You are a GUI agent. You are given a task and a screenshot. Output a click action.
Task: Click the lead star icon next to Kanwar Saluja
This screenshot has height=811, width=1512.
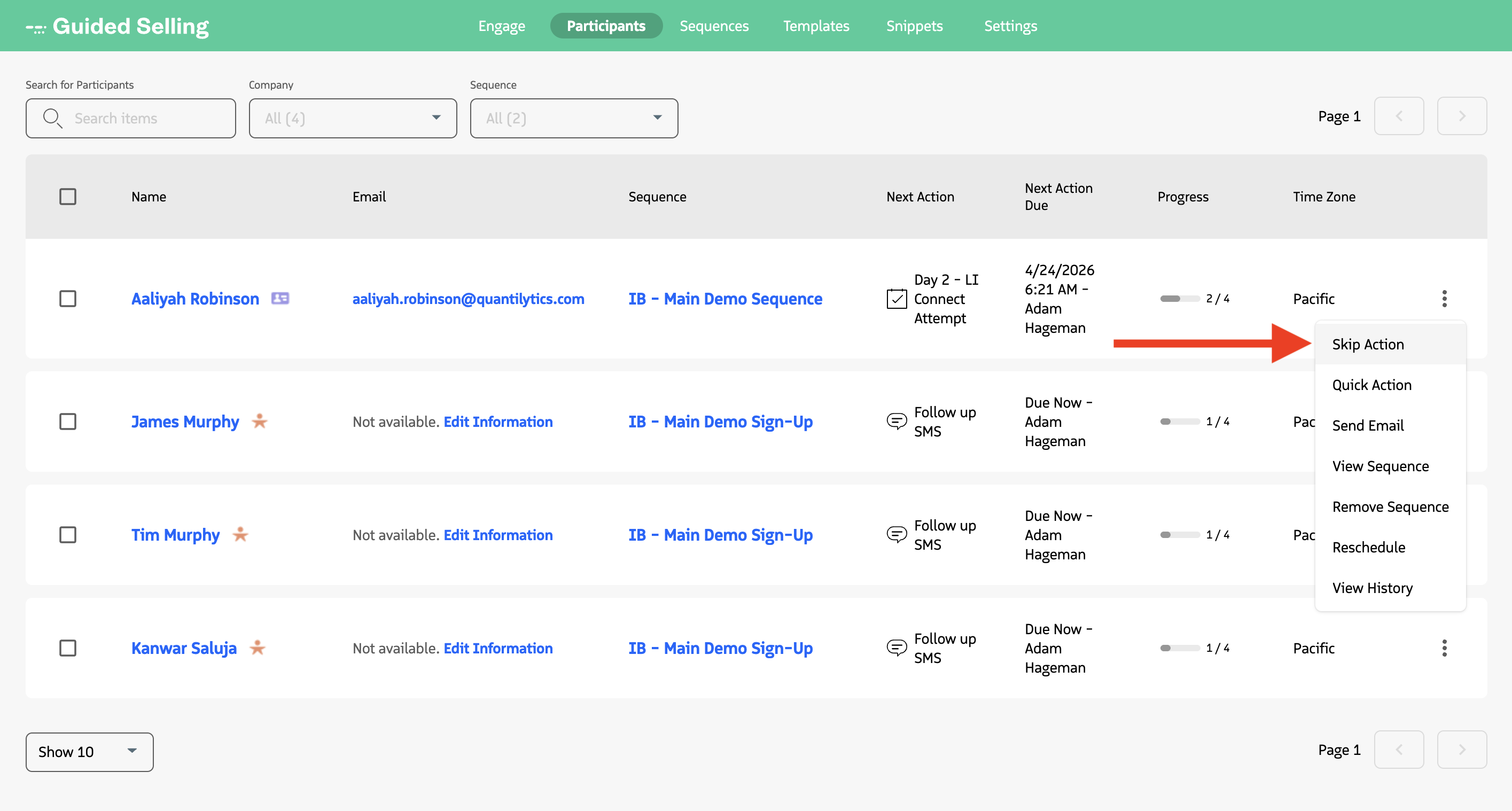pyautogui.click(x=257, y=648)
